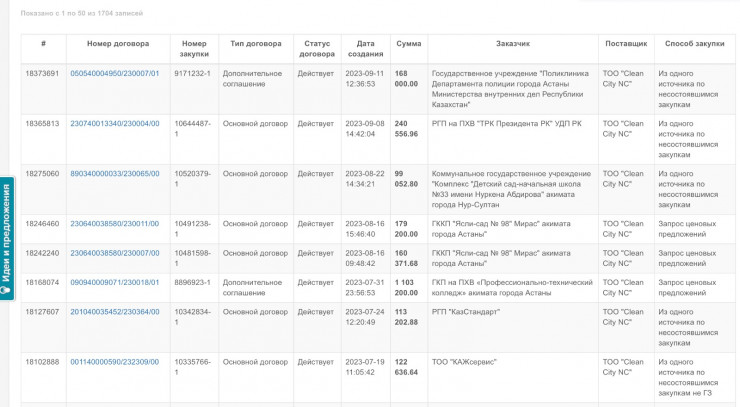Image resolution: width=740 pixels, height=407 pixels.
Task: Click contract number 230640038580/230007/00
Action: pyautogui.click(x=114, y=253)
